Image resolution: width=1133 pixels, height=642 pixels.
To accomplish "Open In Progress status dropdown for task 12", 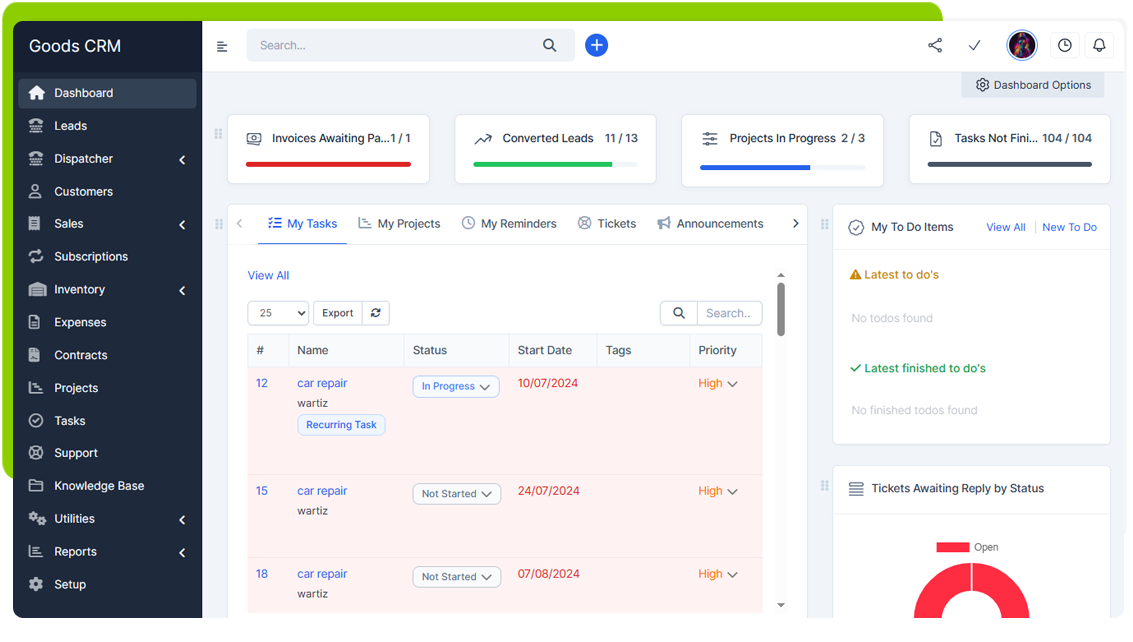I will pyautogui.click(x=456, y=387).
